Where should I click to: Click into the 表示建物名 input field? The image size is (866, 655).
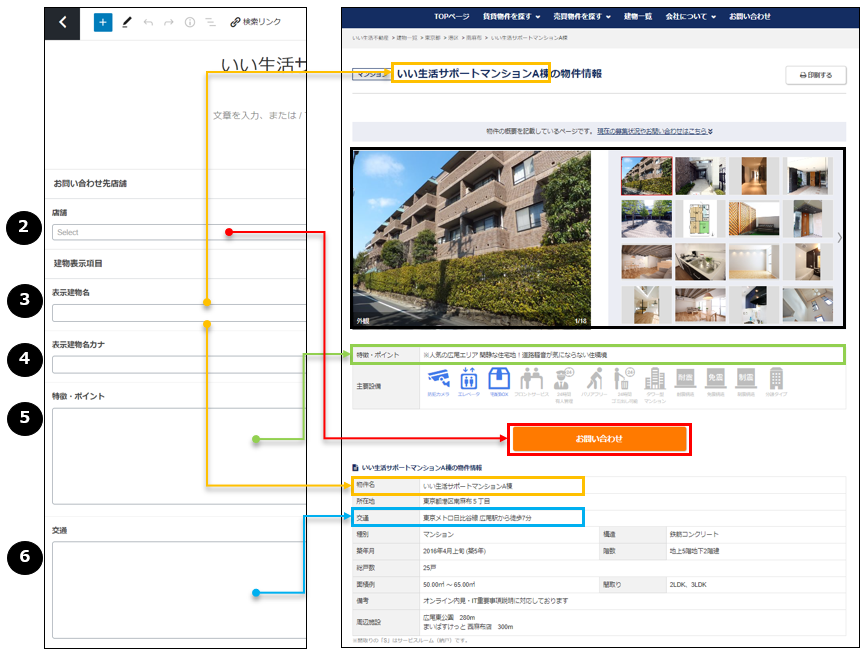point(178,313)
